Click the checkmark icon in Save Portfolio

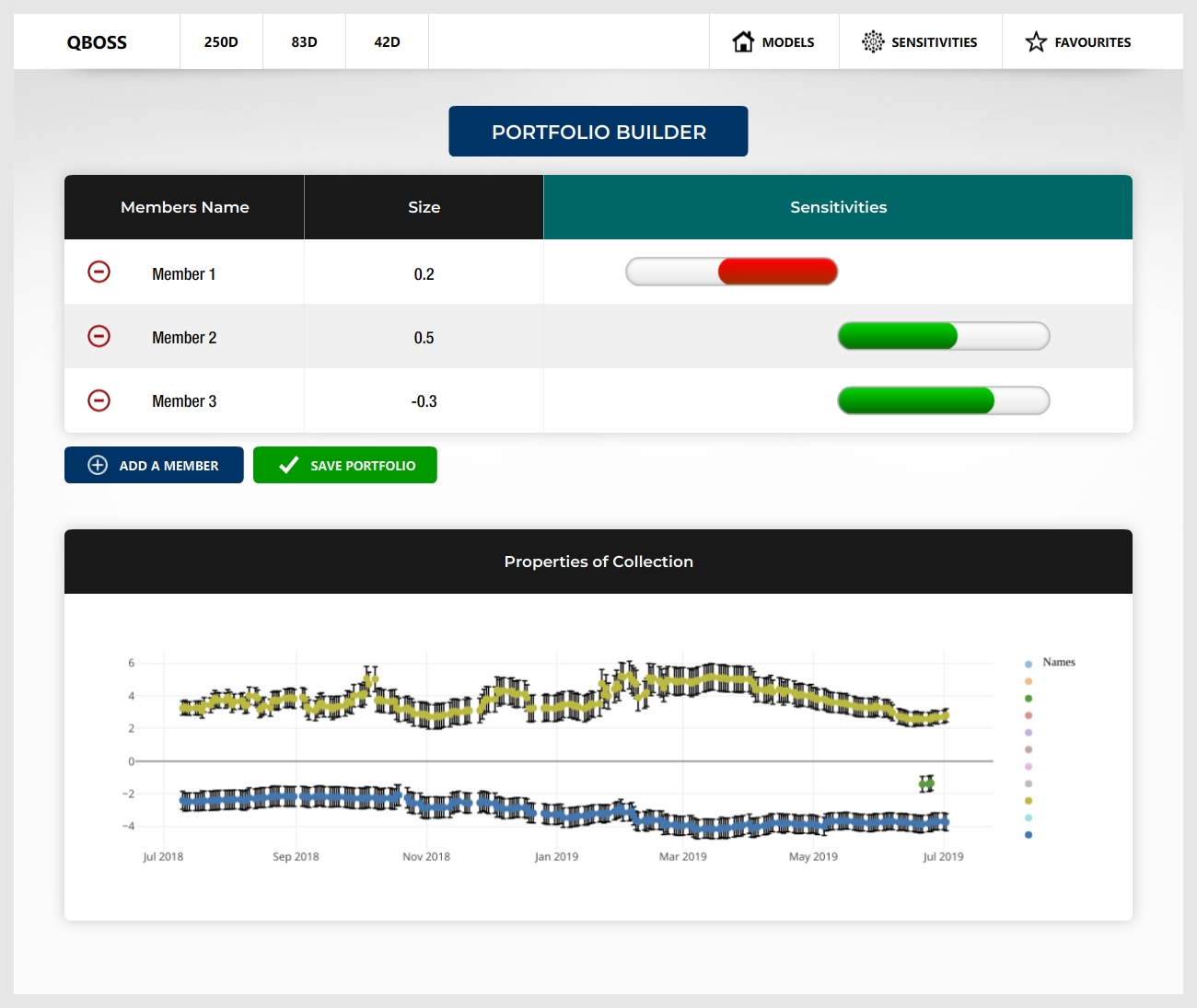(288, 465)
